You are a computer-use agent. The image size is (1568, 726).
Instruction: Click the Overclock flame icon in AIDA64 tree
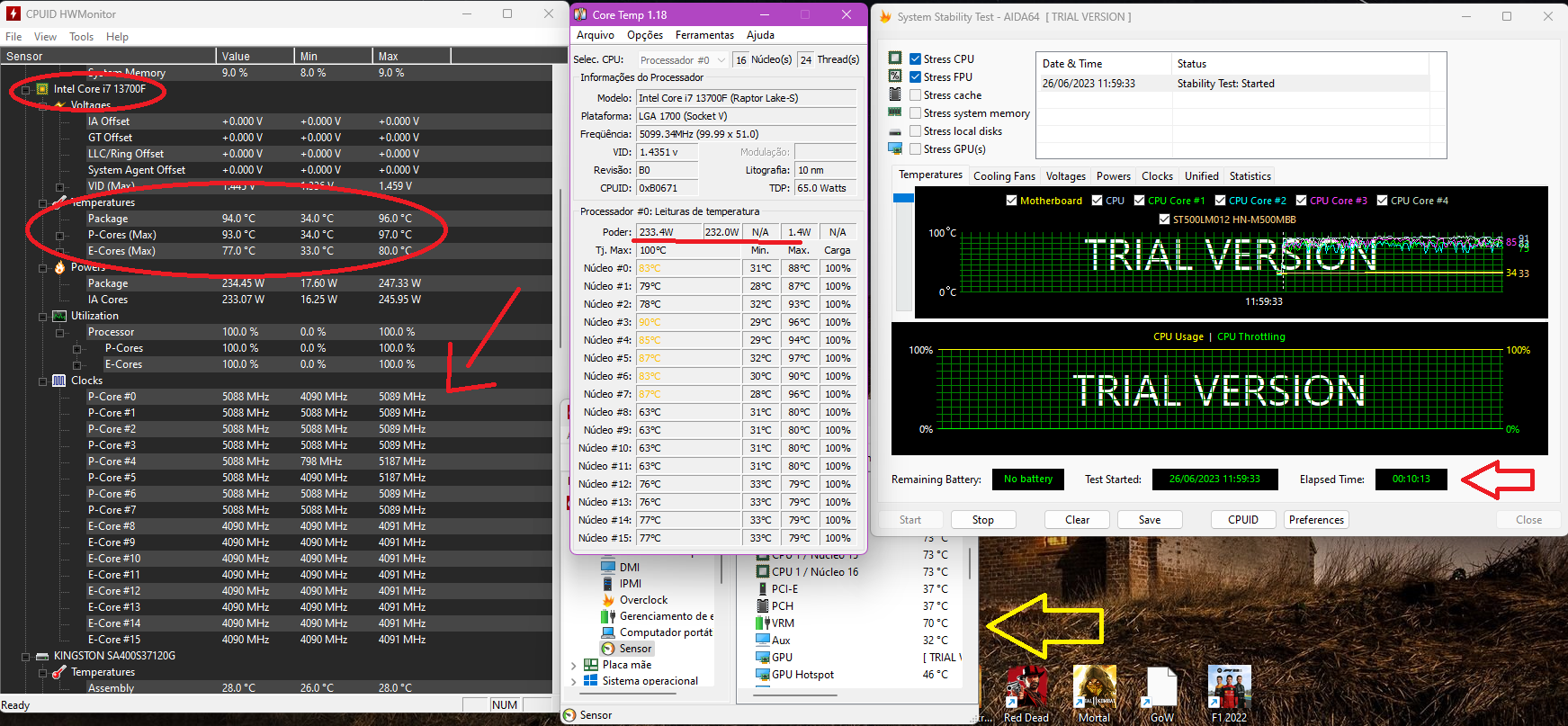(608, 600)
